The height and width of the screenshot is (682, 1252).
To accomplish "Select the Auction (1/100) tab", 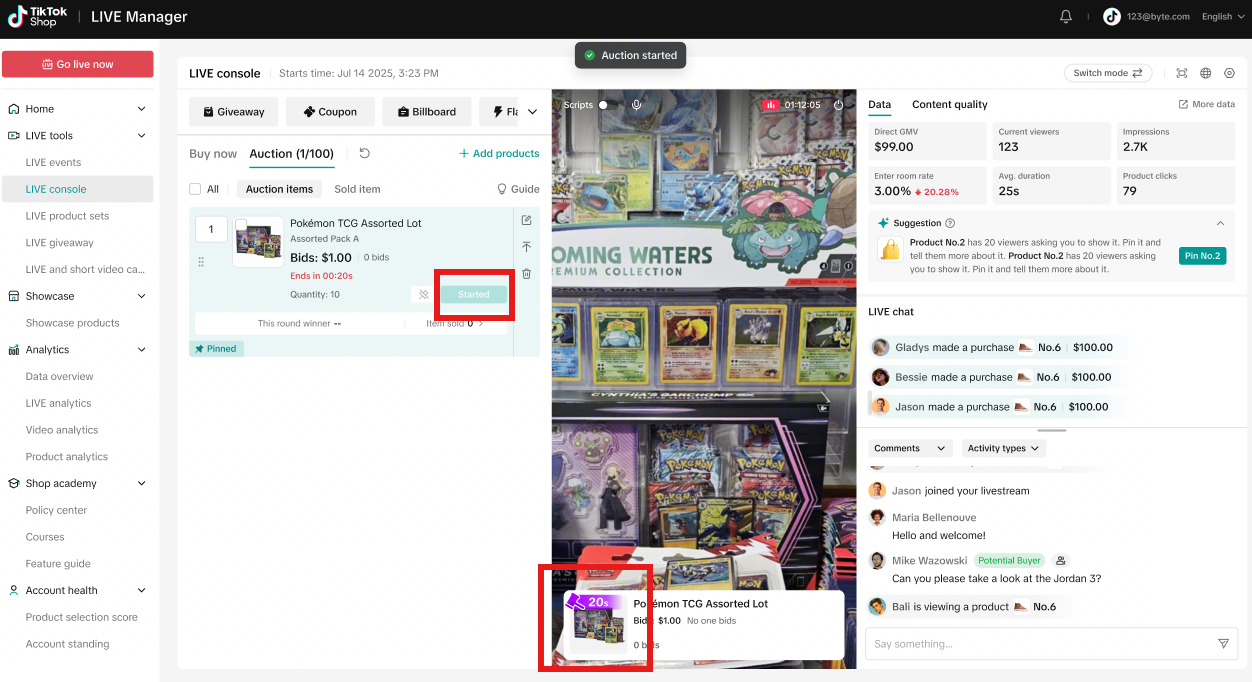I will 291,154.
